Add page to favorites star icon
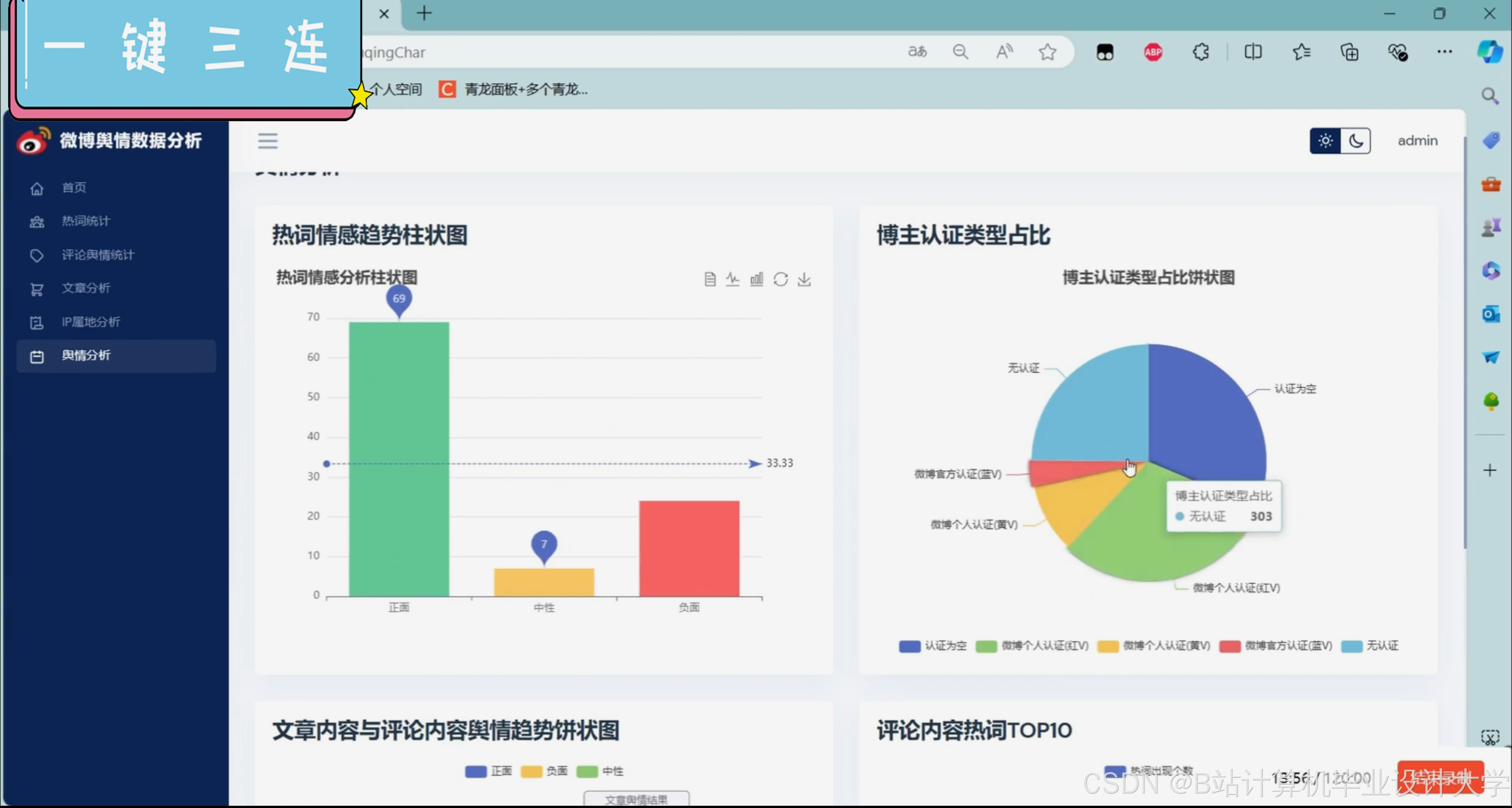The image size is (1512, 808). pyautogui.click(x=1048, y=52)
